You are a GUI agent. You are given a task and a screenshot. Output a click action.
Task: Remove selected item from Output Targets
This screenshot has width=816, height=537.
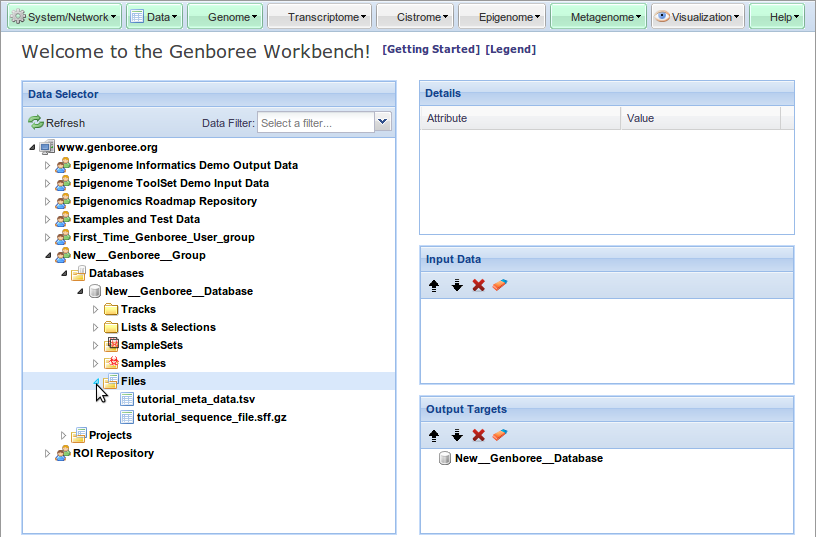(x=478, y=436)
